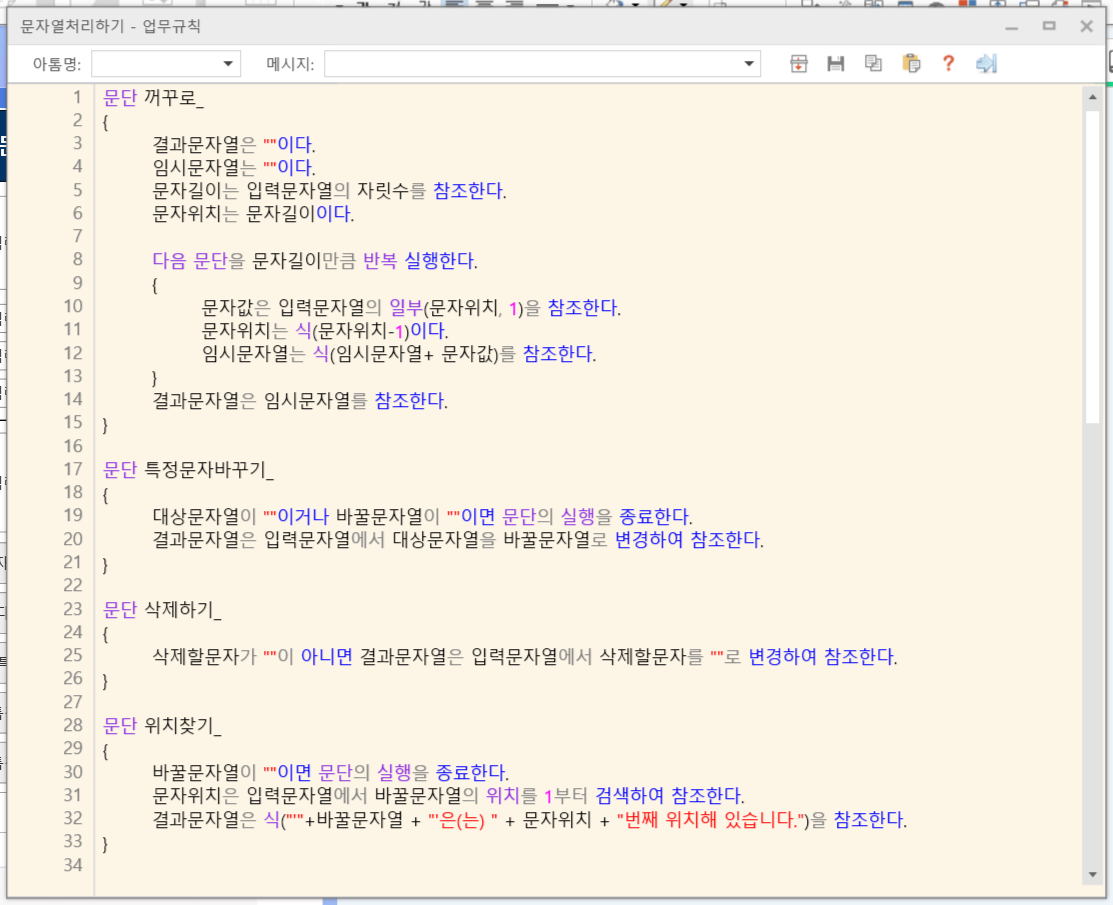Screen dimensions: 1113x905
Task: Click the '메시지:' label
Action: coord(290,64)
